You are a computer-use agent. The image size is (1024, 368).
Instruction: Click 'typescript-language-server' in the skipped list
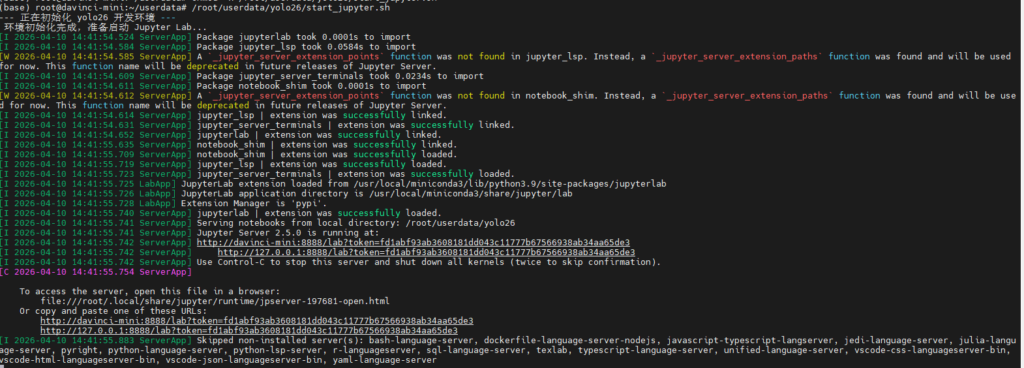(x=646, y=350)
